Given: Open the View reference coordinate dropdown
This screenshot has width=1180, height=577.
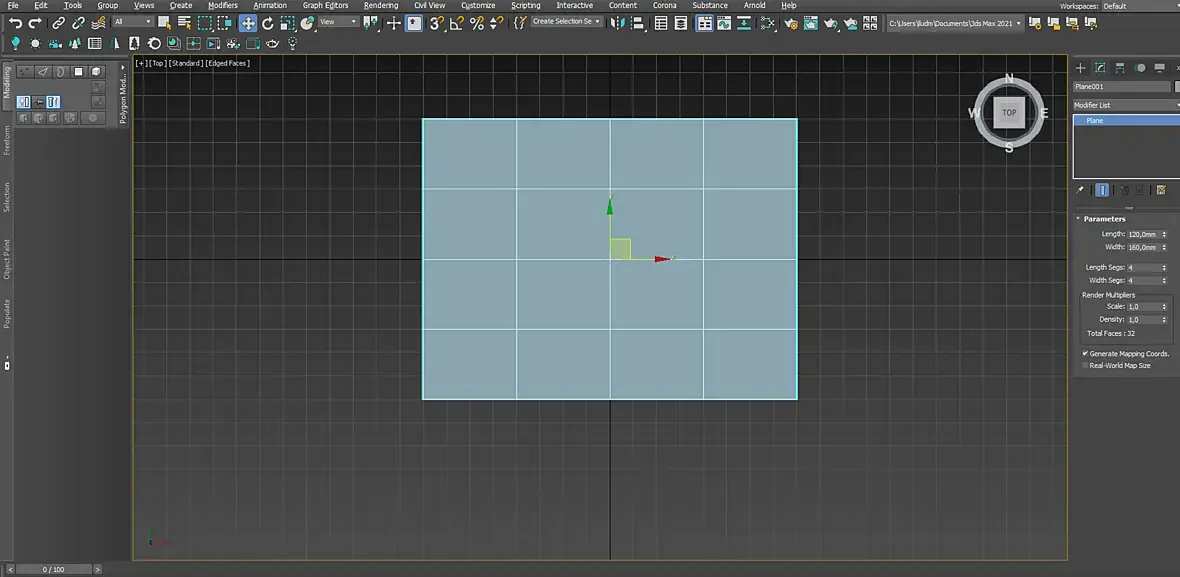Looking at the screenshot, I should click(338, 22).
